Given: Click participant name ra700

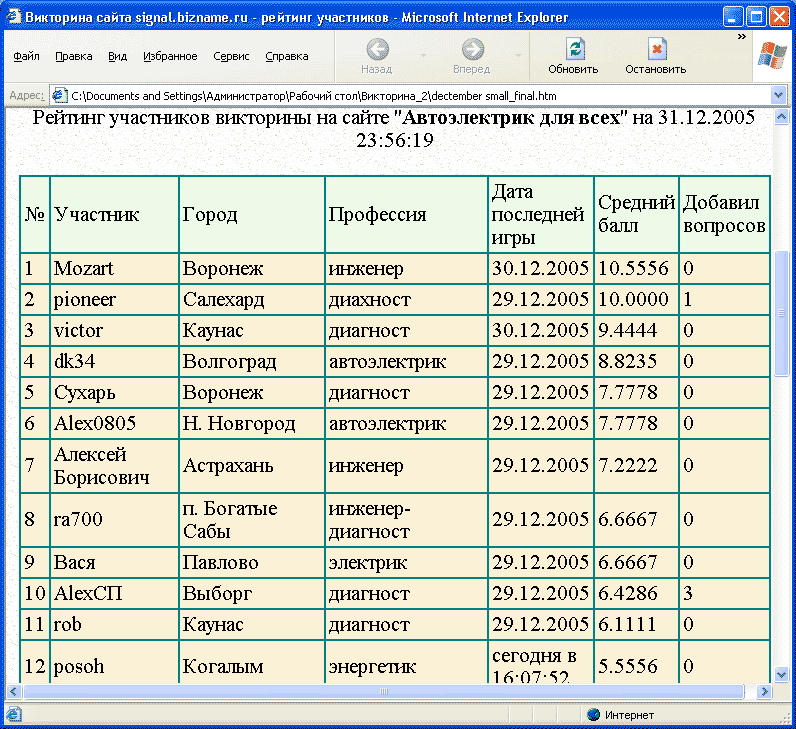Looking at the screenshot, I should tap(78, 519).
